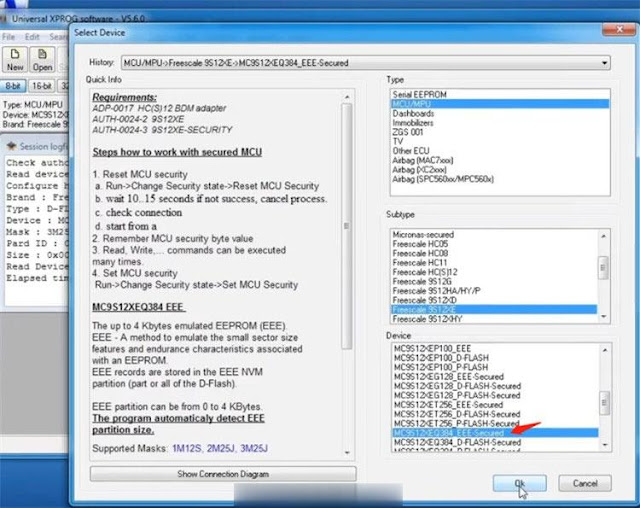640x508 pixels.
Task: Select MC9S12XEP100_P-FLASH device
Action: [495, 367]
